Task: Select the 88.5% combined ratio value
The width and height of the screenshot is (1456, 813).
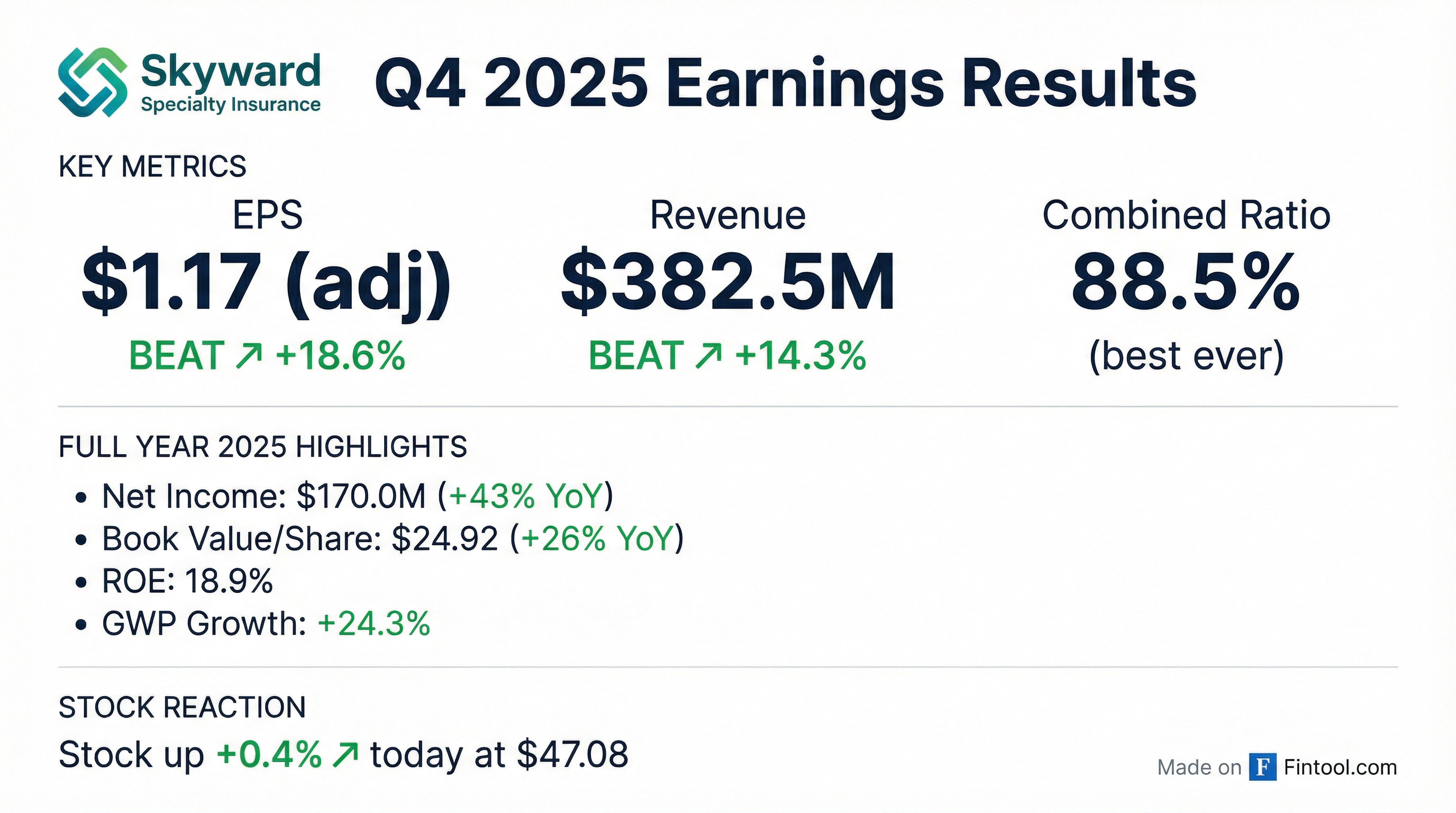Action: 1186,283
